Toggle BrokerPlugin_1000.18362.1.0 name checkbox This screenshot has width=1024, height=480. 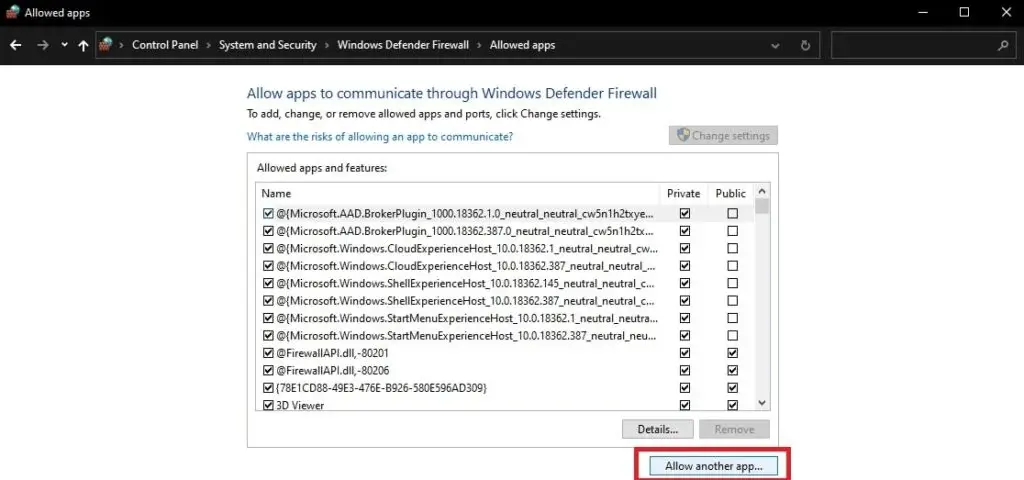point(268,214)
